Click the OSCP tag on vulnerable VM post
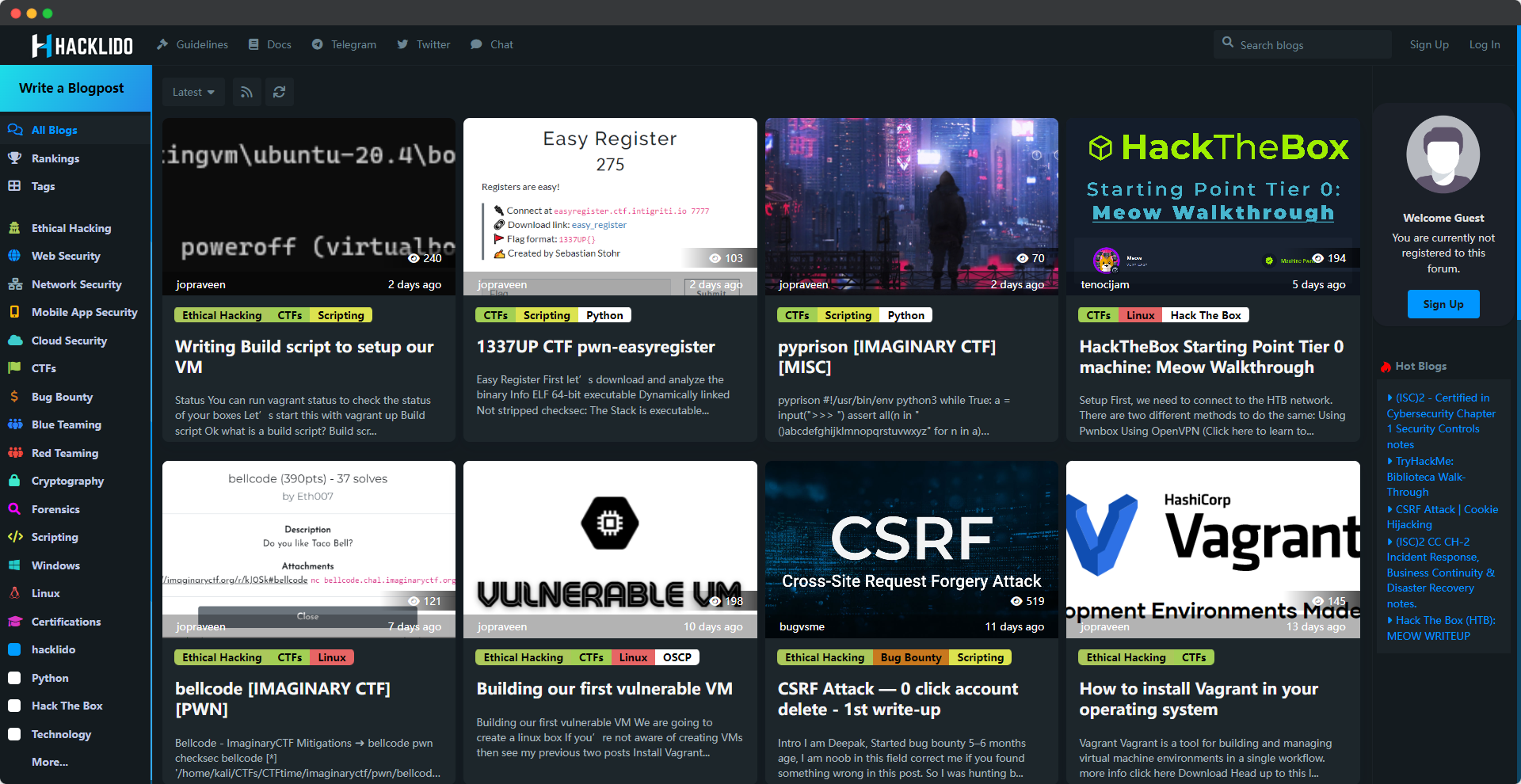Screen dimensions: 1521x784 tap(677, 657)
